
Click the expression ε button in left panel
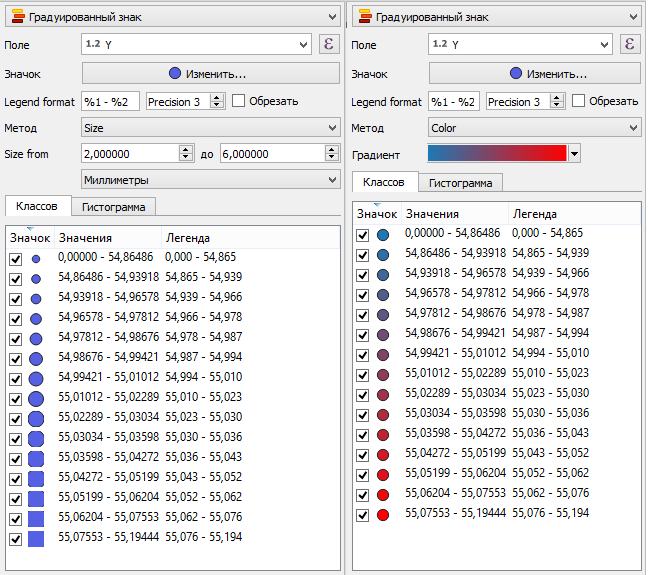pos(329,44)
